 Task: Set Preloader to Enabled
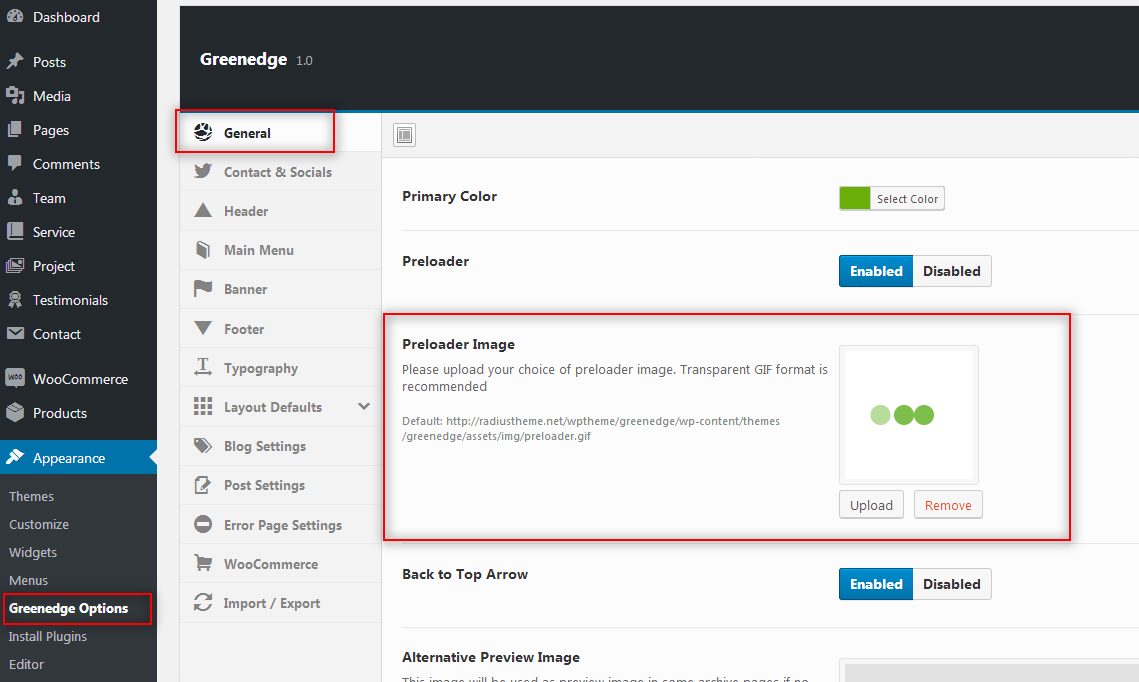coord(876,271)
